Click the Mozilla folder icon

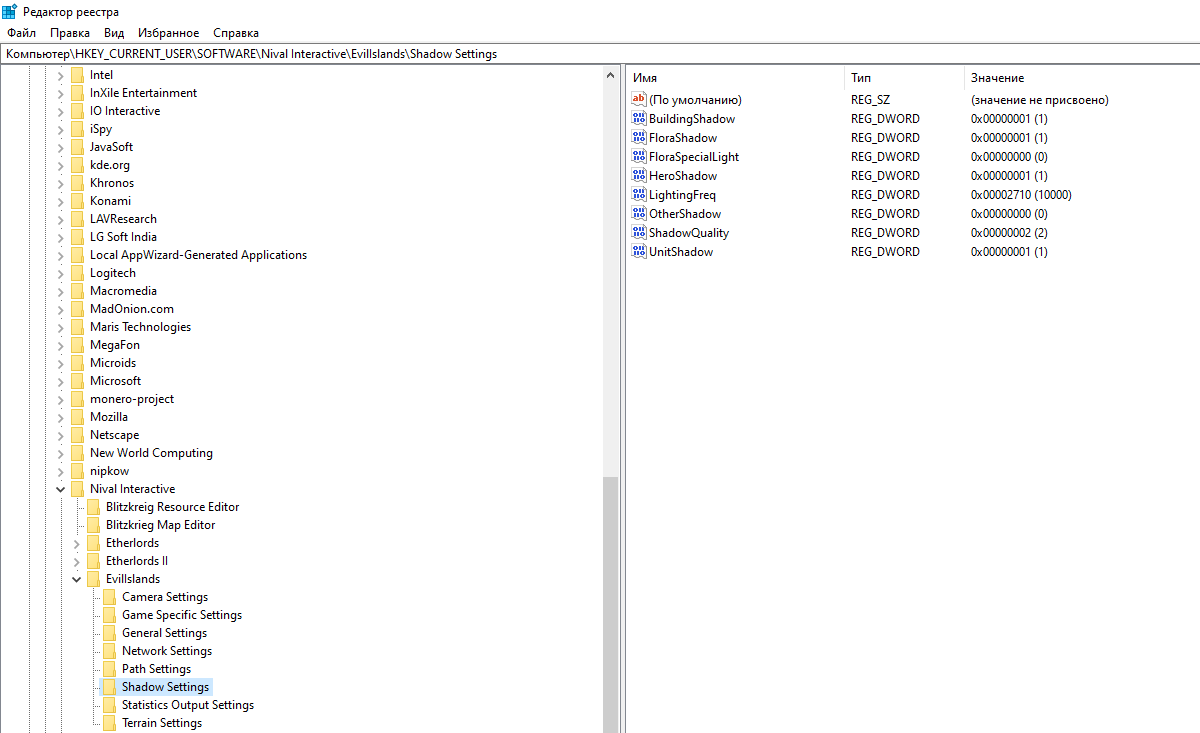pos(78,417)
